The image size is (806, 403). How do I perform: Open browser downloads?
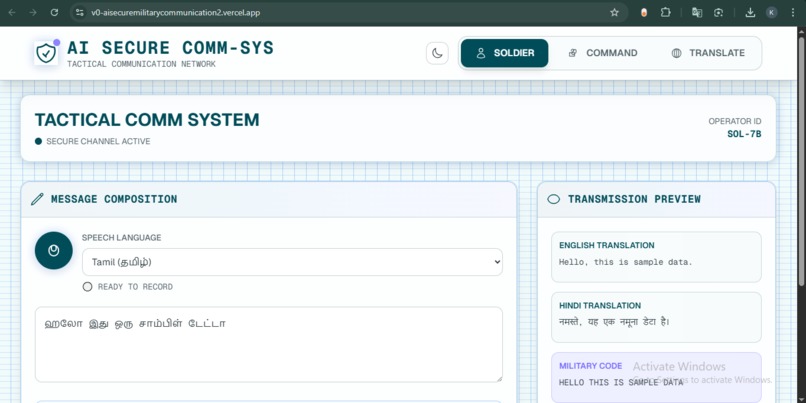(750, 12)
